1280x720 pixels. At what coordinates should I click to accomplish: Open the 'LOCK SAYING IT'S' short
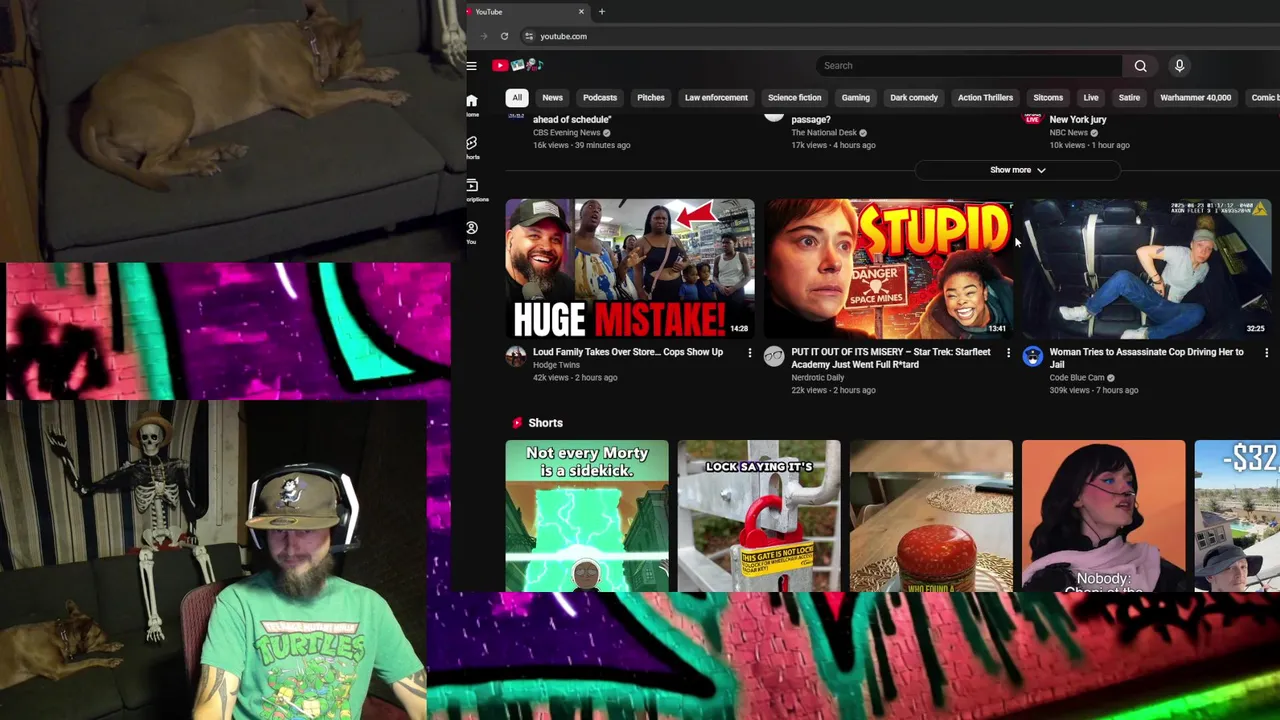[x=759, y=516]
